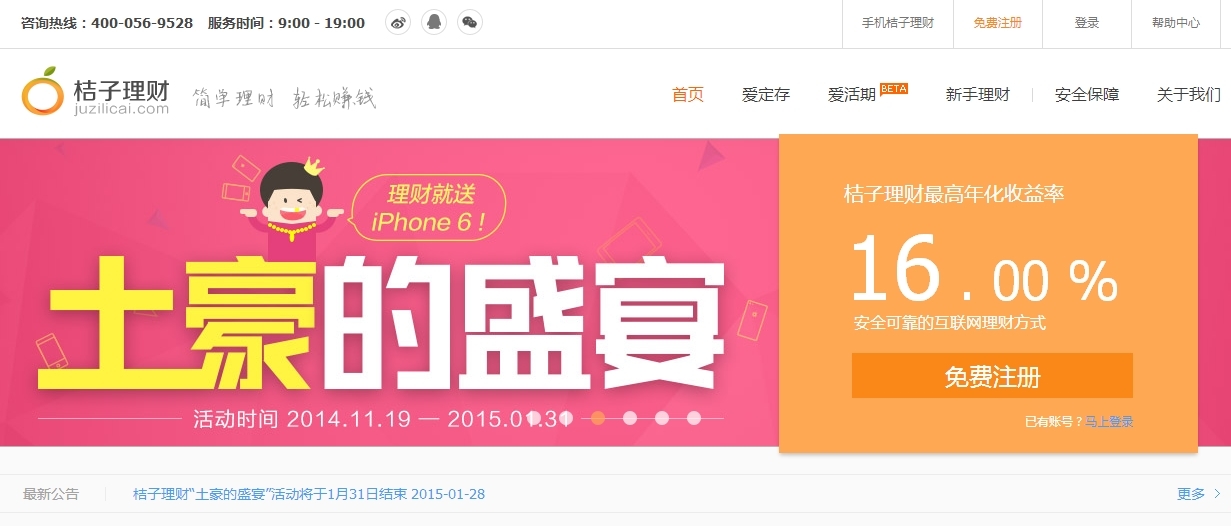Open the QQ penguin icon
Image resolution: width=1231 pixels, height=526 pixels.
[x=433, y=23]
